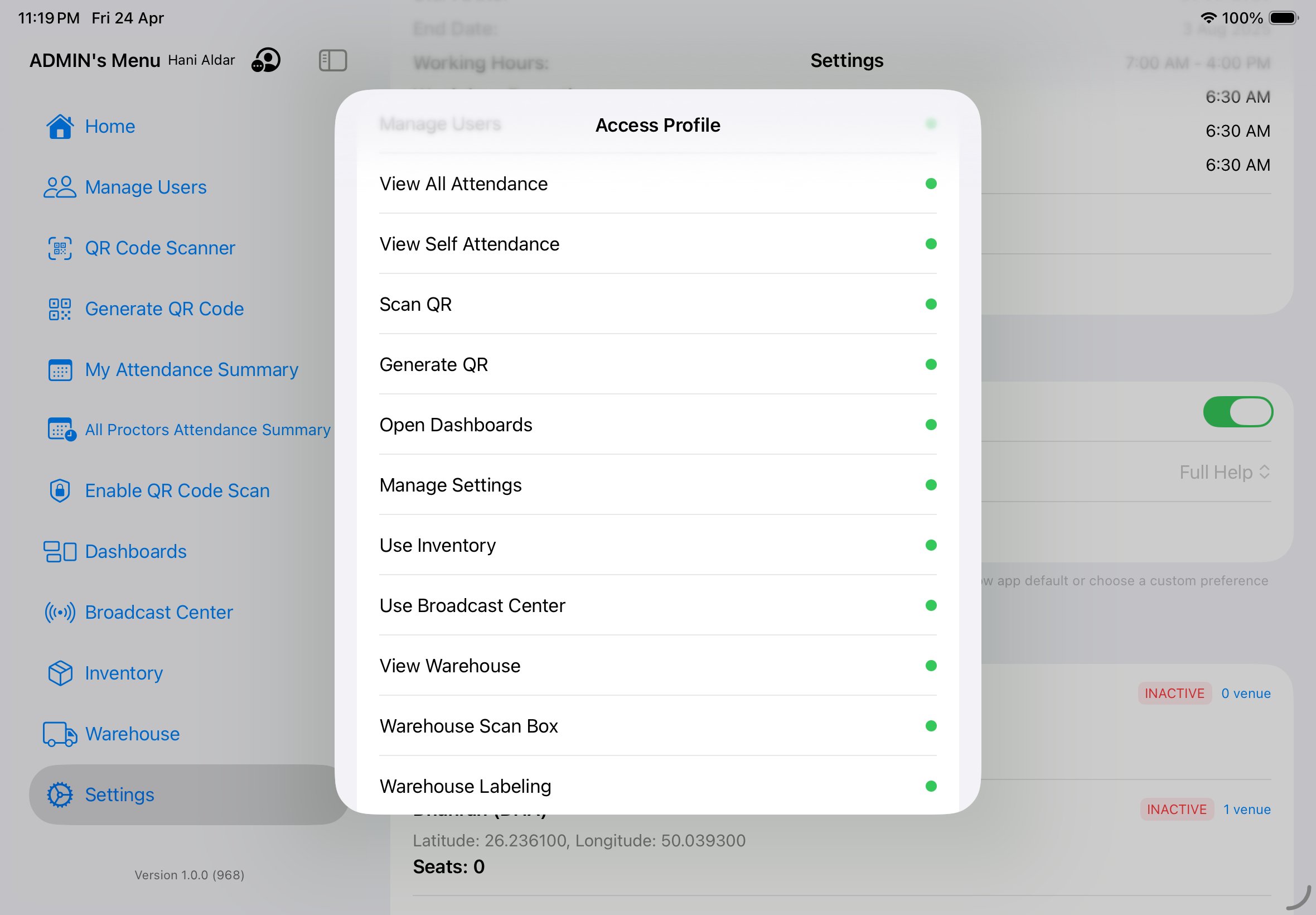Click the user profile avatar icon
This screenshot has height=915, width=1316.
266,60
